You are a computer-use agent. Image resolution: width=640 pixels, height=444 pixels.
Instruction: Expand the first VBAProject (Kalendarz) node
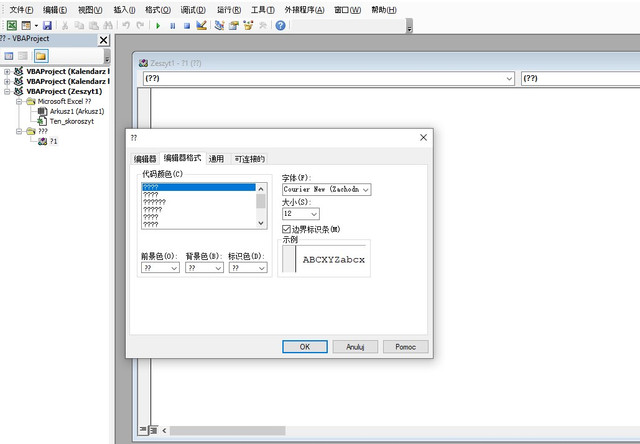pos(7,71)
